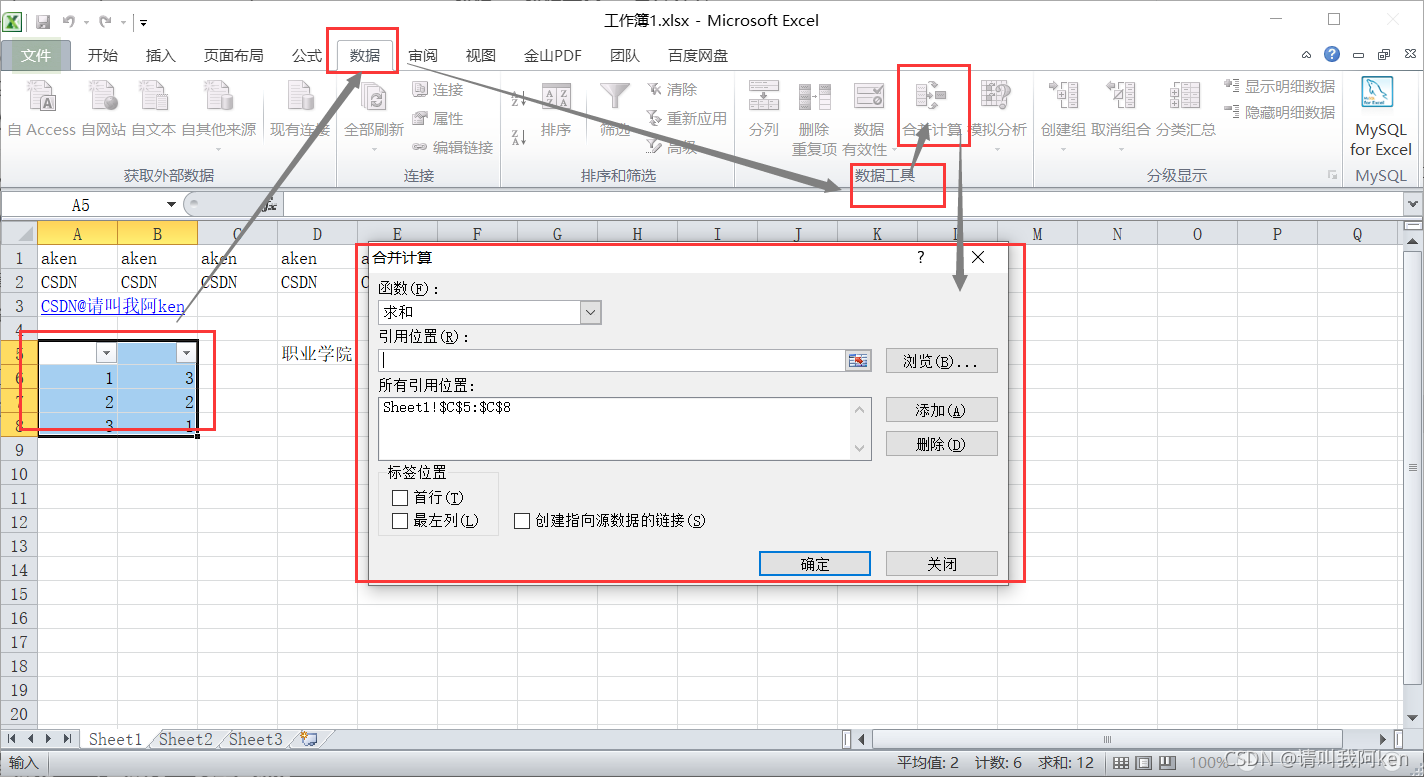This screenshot has width=1424, height=777.
Task: Switch to the 审阅 tab
Action: [x=423, y=56]
